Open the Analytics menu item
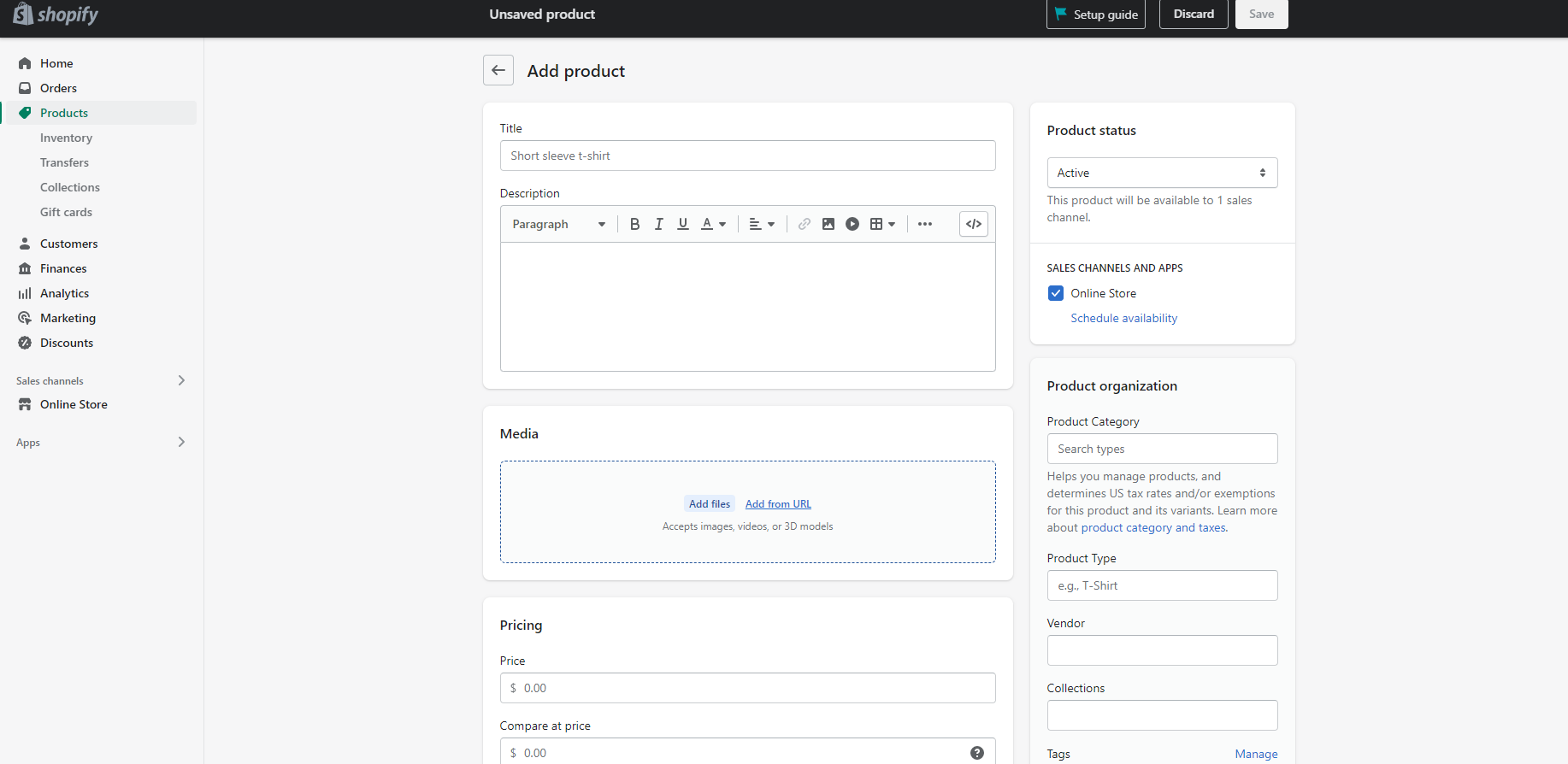 click(64, 293)
